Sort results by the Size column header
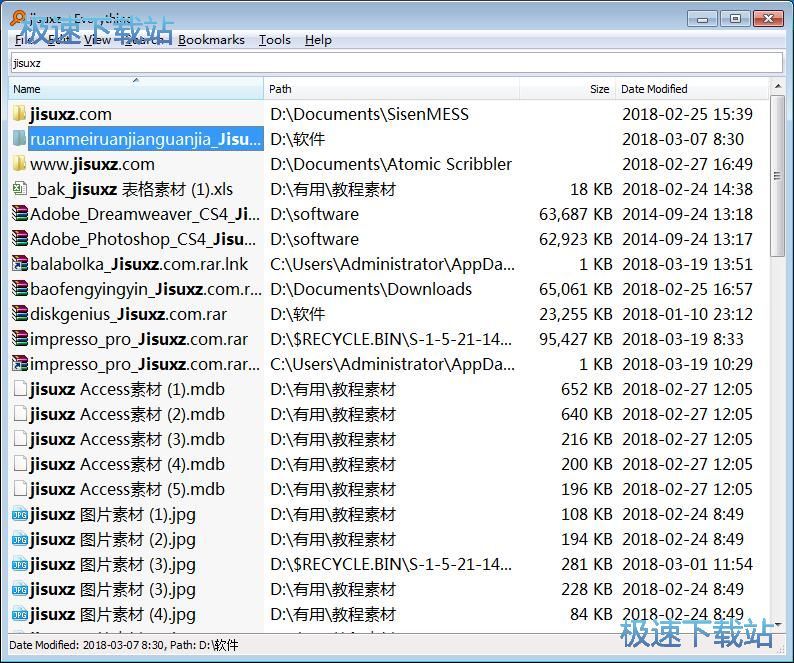 (565, 89)
